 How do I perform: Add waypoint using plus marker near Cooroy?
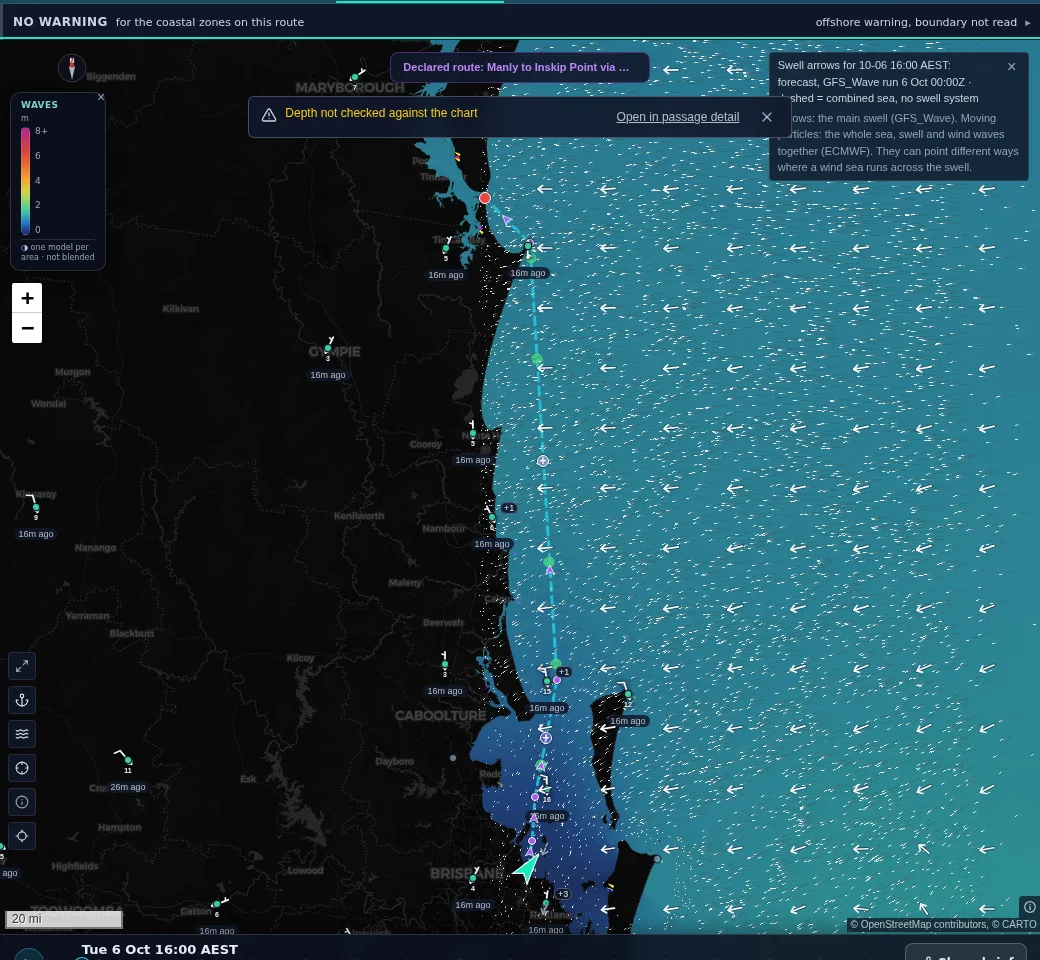click(x=543, y=460)
